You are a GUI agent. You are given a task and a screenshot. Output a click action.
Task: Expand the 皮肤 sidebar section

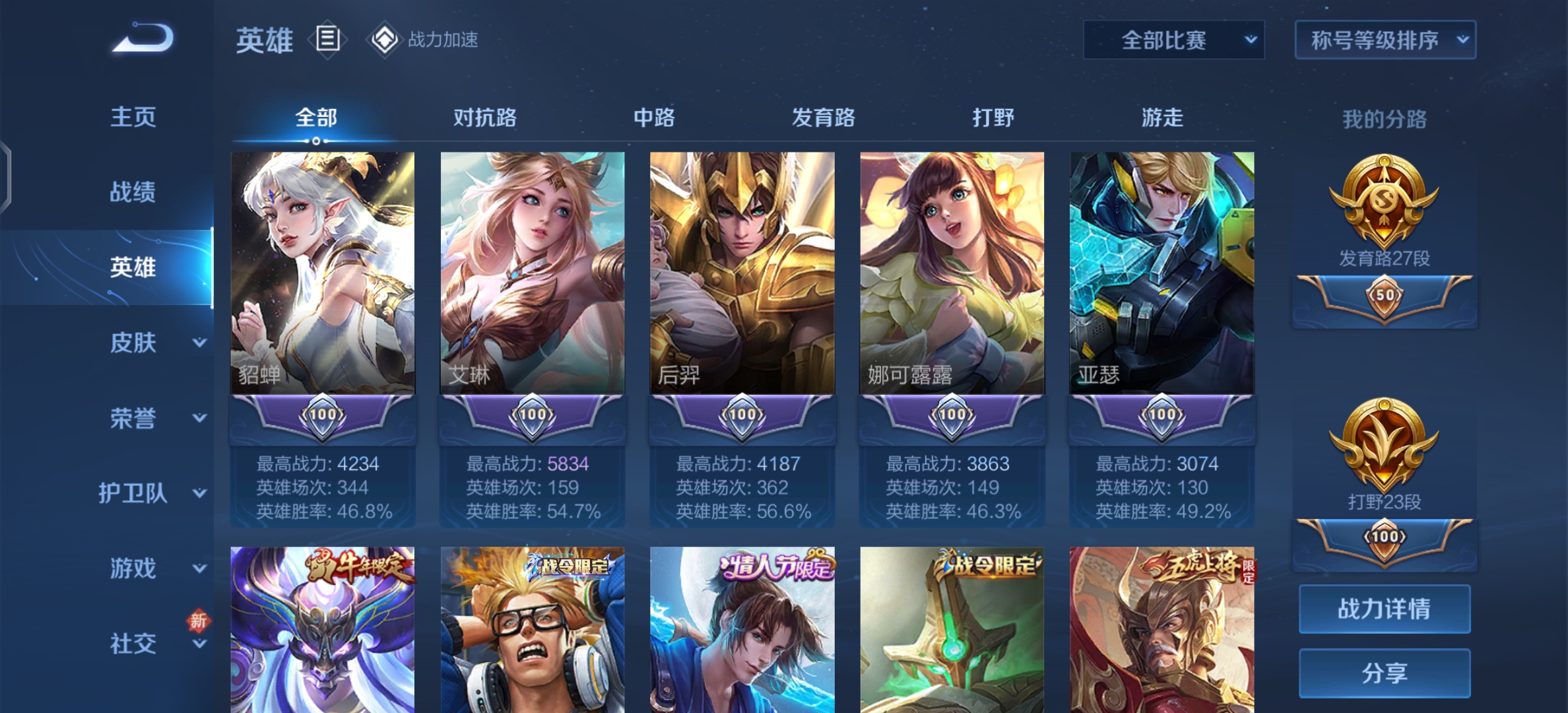(199, 343)
